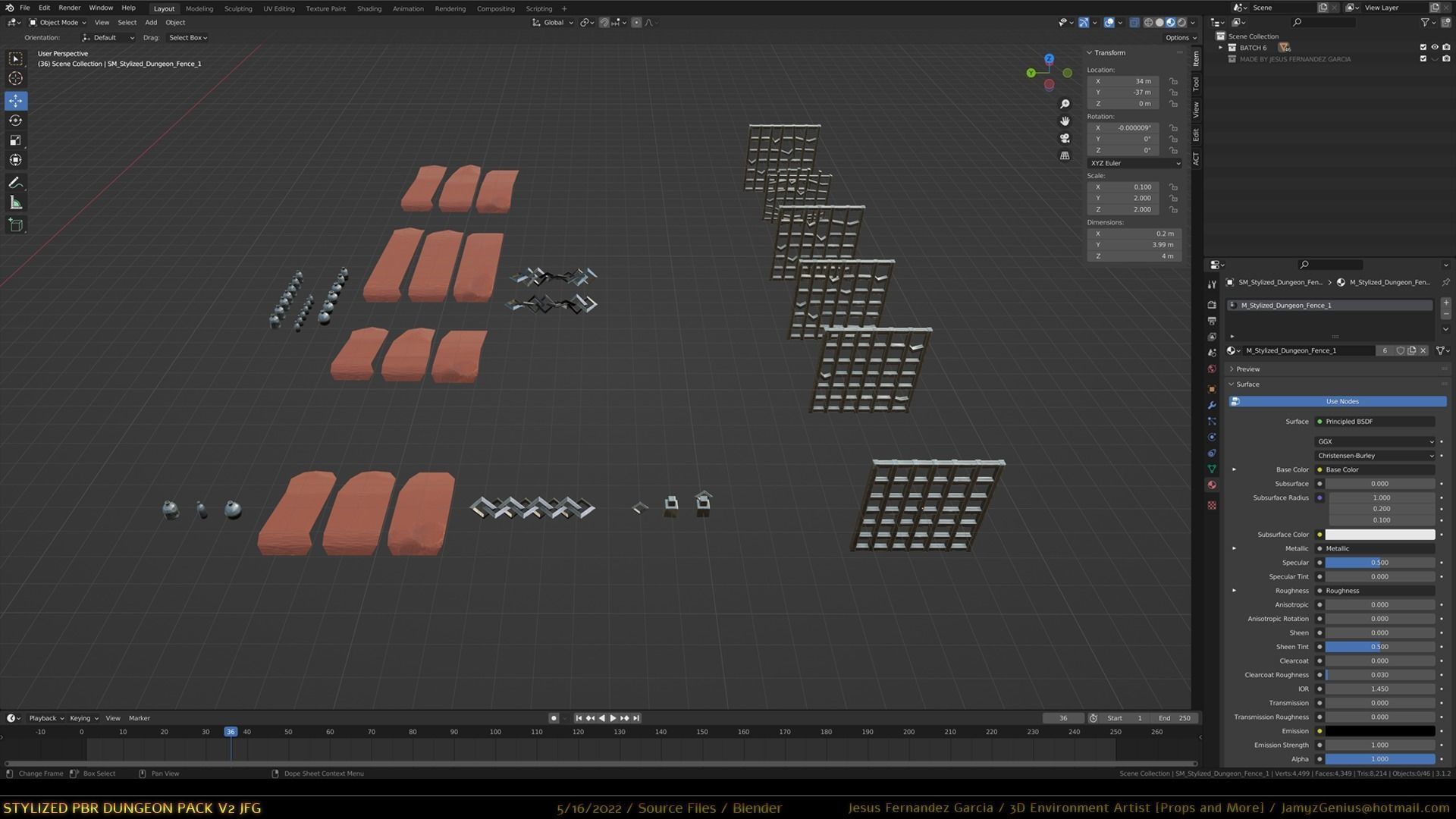1456x819 pixels.
Task: Open the timeline Playback menu
Action: click(x=46, y=718)
